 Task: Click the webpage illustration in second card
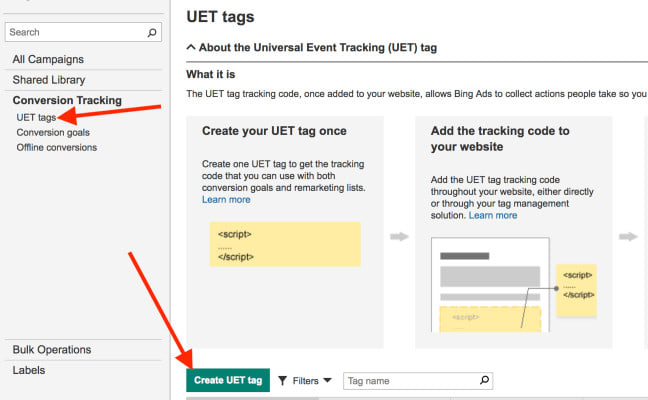click(x=490, y=285)
